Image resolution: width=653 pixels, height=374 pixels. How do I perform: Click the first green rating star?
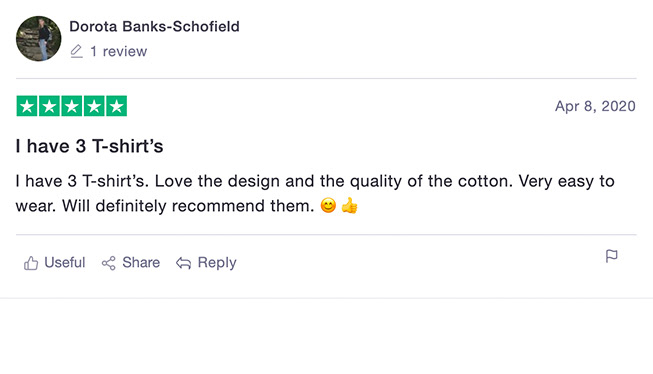tap(27, 106)
